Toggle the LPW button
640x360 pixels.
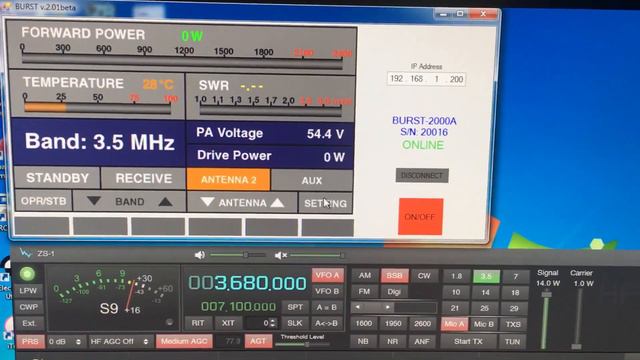28,291
